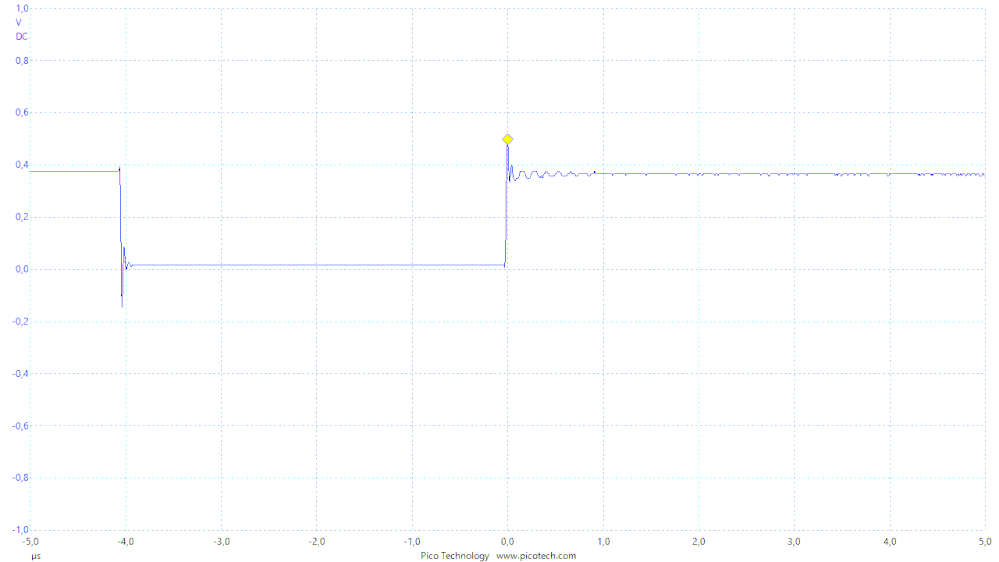999x562 pixels.
Task: Open the www.picotech.com link
Action: (x=536, y=556)
